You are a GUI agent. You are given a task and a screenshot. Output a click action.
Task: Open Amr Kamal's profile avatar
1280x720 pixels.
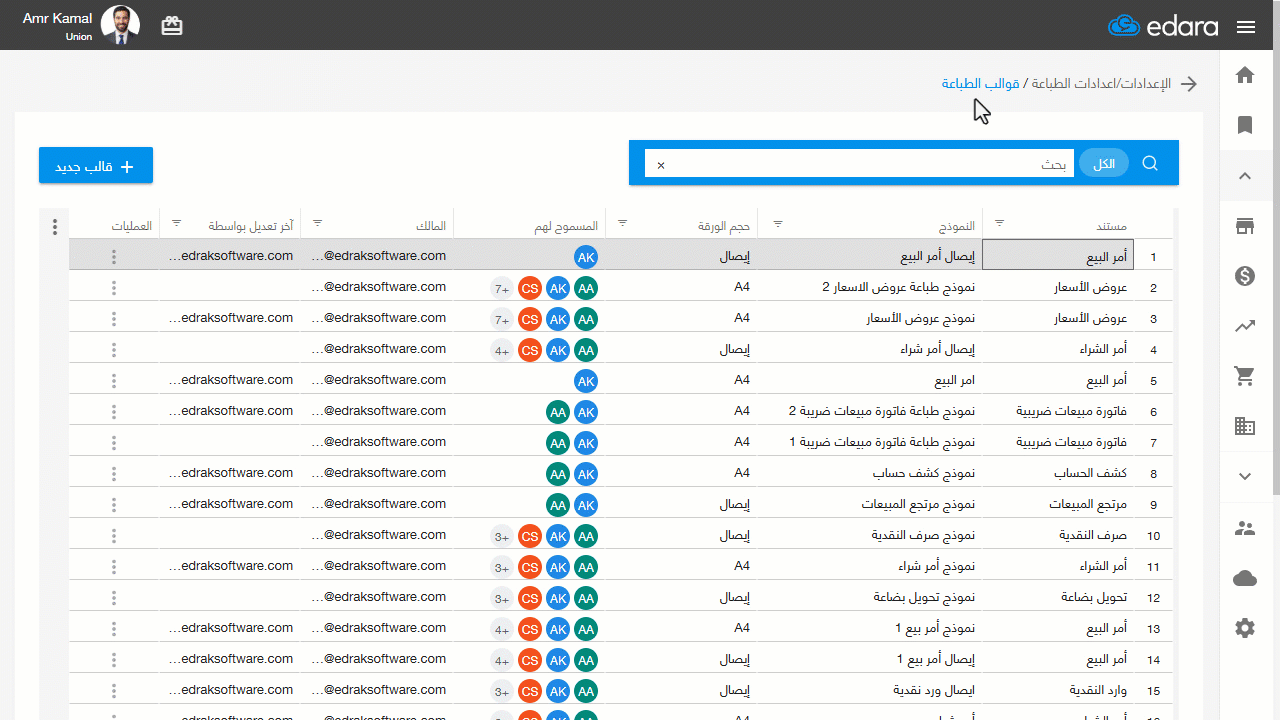click(x=121, y=25)
